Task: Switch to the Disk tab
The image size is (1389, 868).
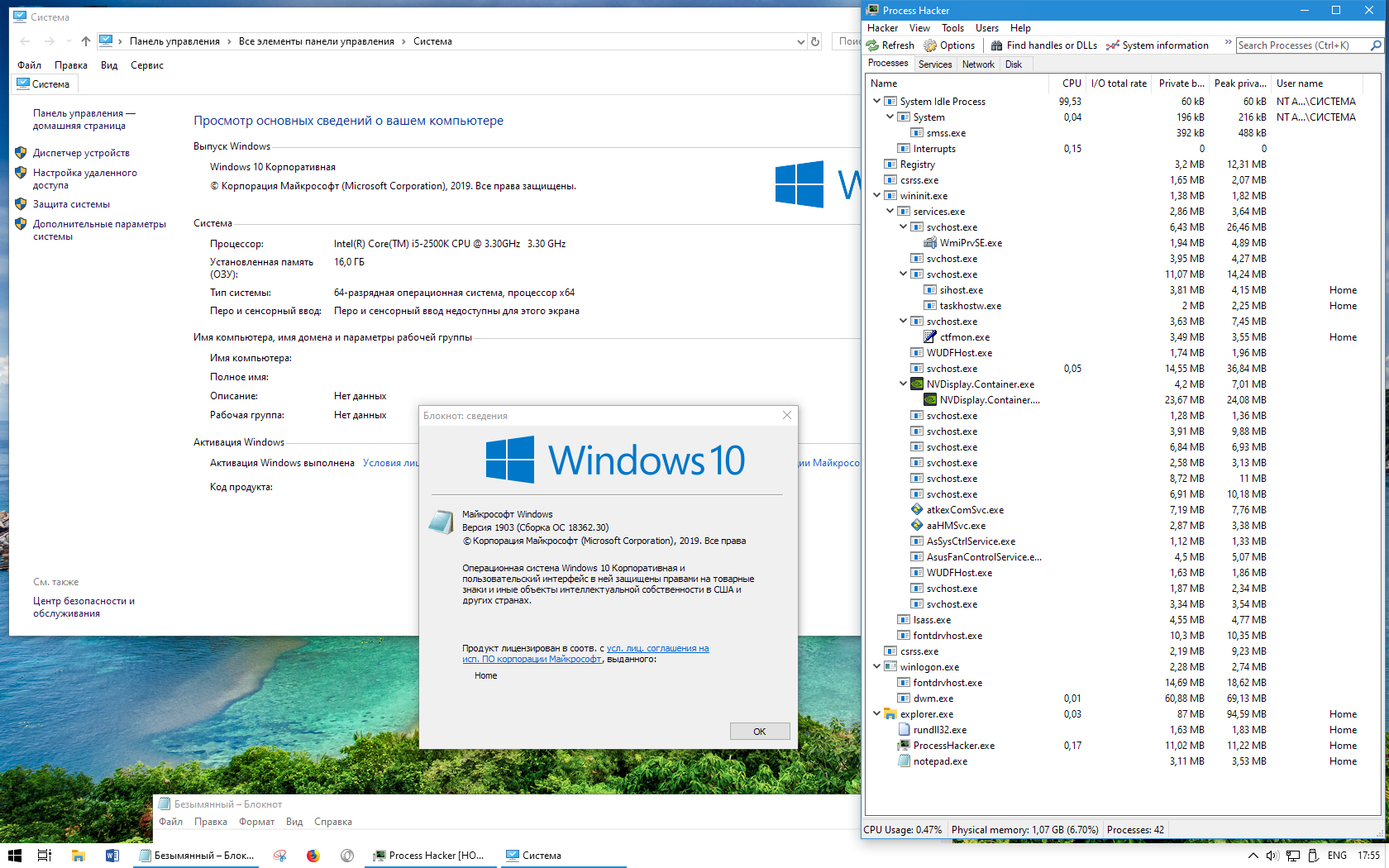Action: (x=1014, y=64)
